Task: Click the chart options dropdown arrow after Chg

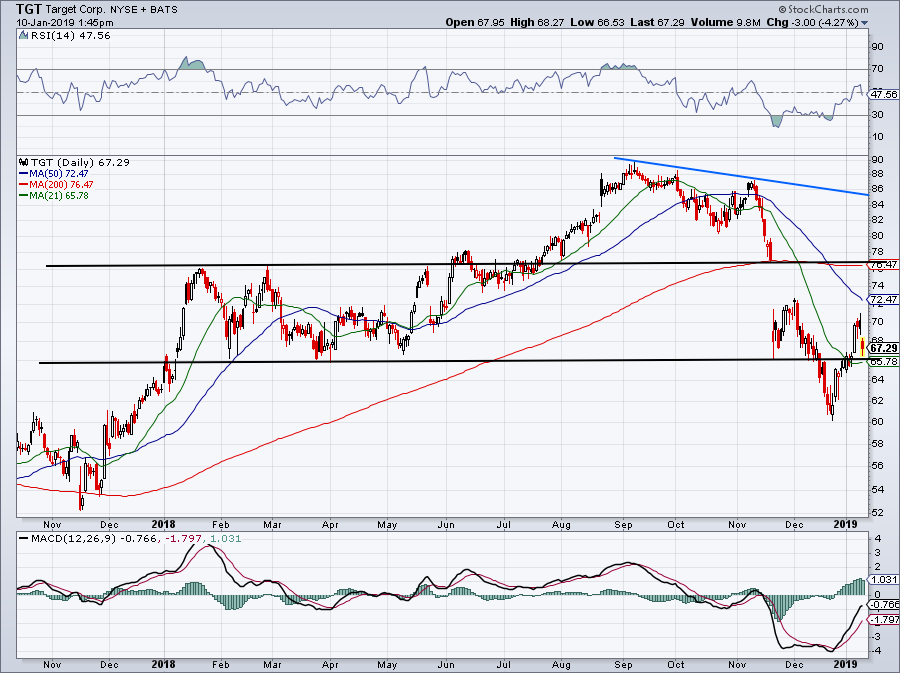Action: click(x=864, y=23)
